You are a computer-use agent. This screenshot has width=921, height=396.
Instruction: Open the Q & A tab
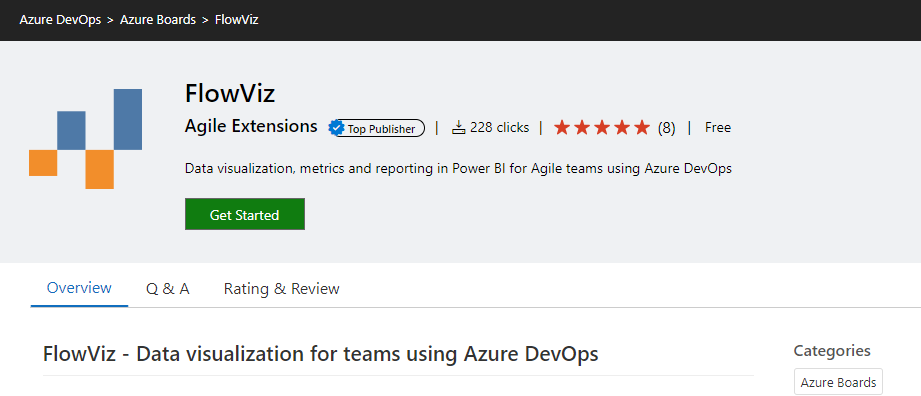[x=168, y=289]
